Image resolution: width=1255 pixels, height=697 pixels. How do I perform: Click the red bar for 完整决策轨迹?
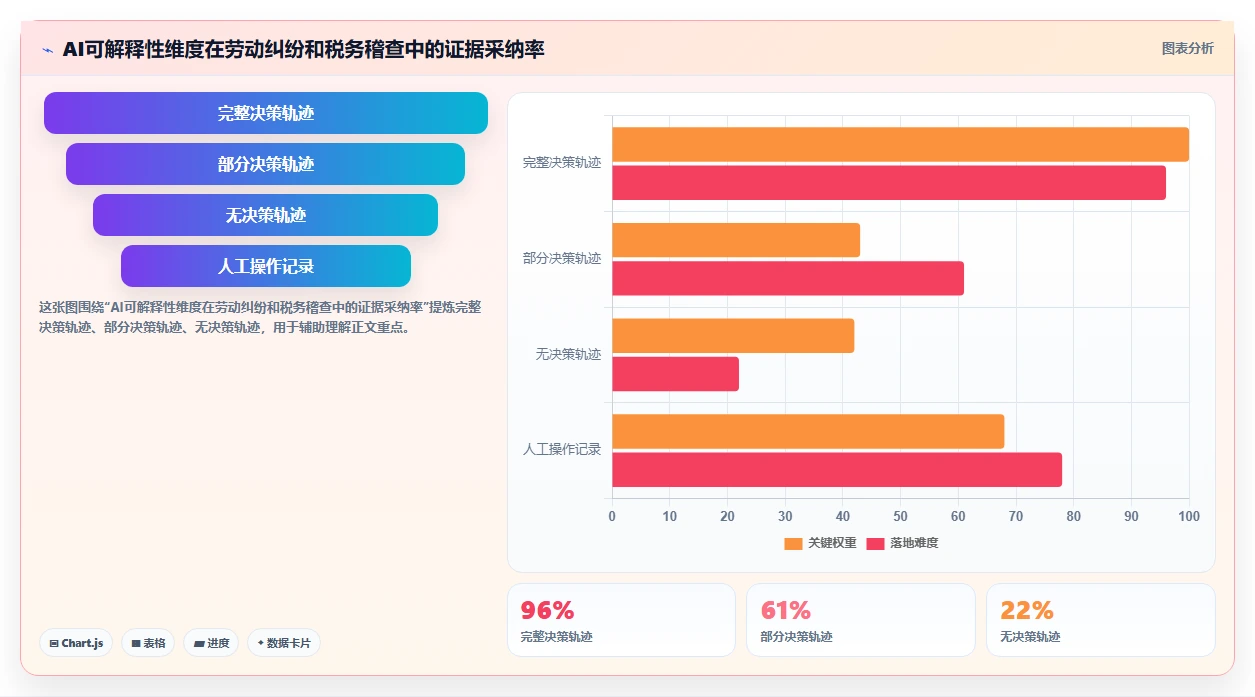pos(889,183)
